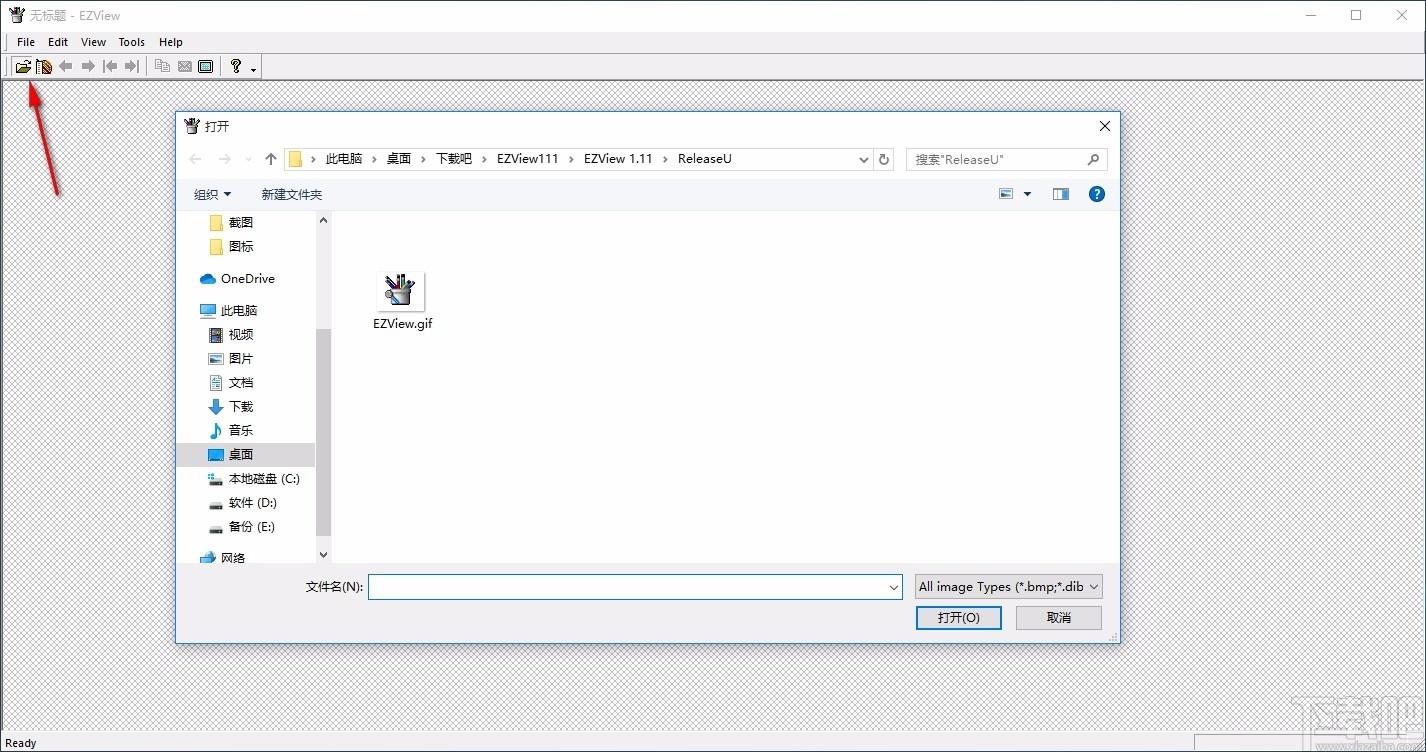Go back in the Open dialog

pos(195,159)
